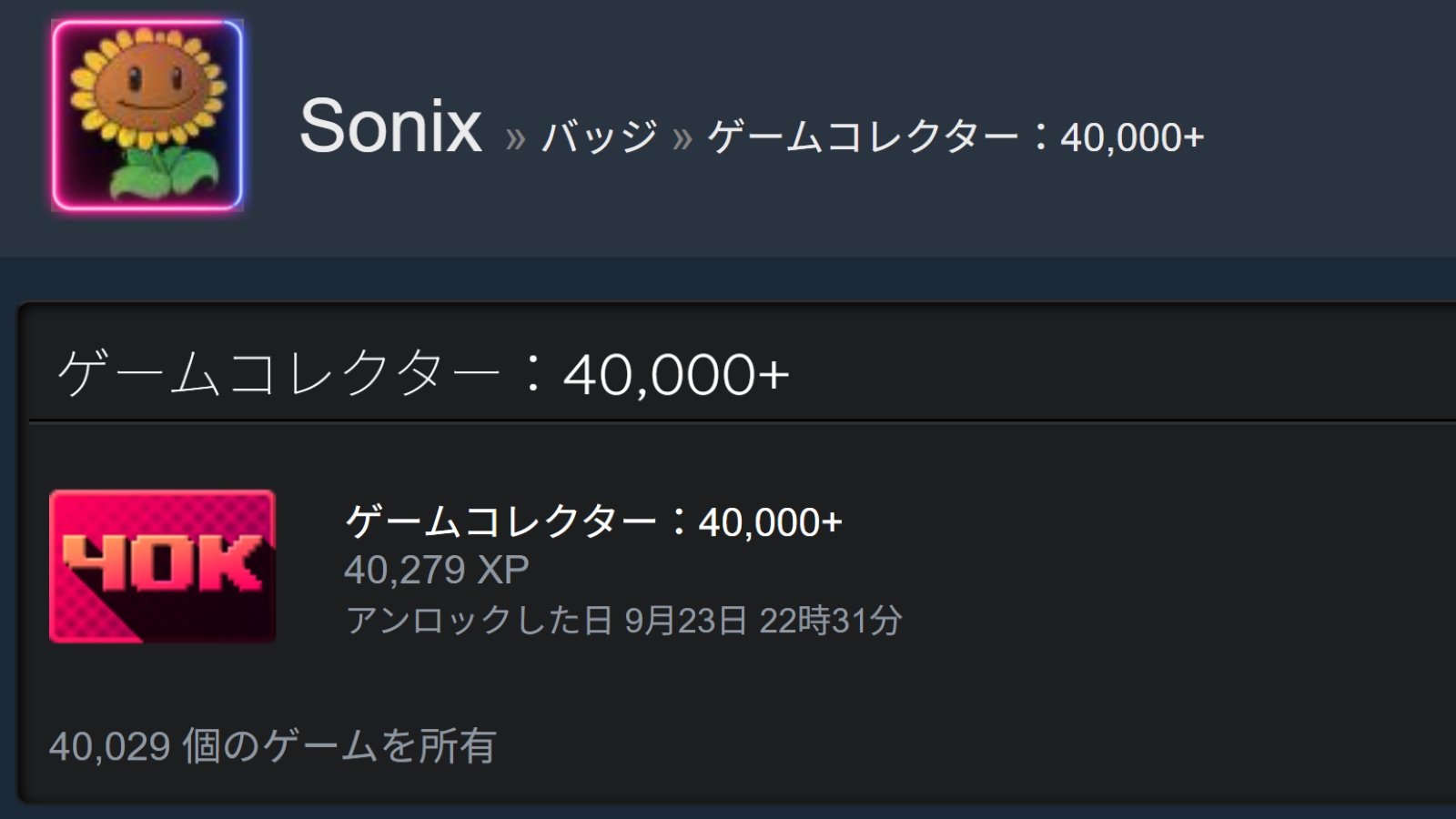Click the sunflower profile avatar
This screenshot has width=1456, height=819.
(147, 116)
